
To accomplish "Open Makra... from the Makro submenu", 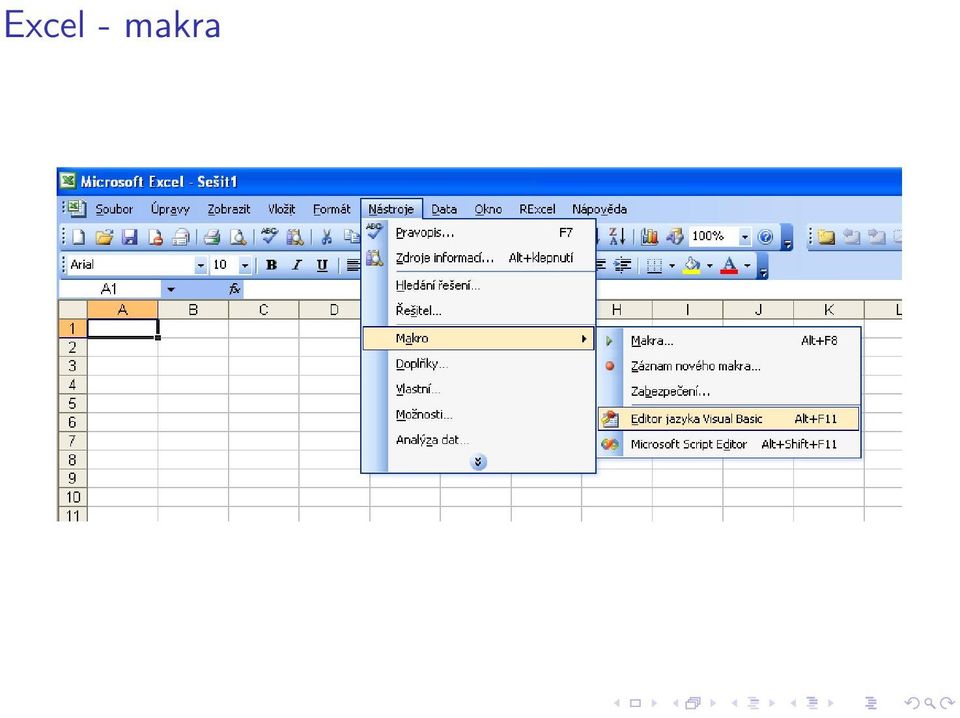I will point(729,341).
